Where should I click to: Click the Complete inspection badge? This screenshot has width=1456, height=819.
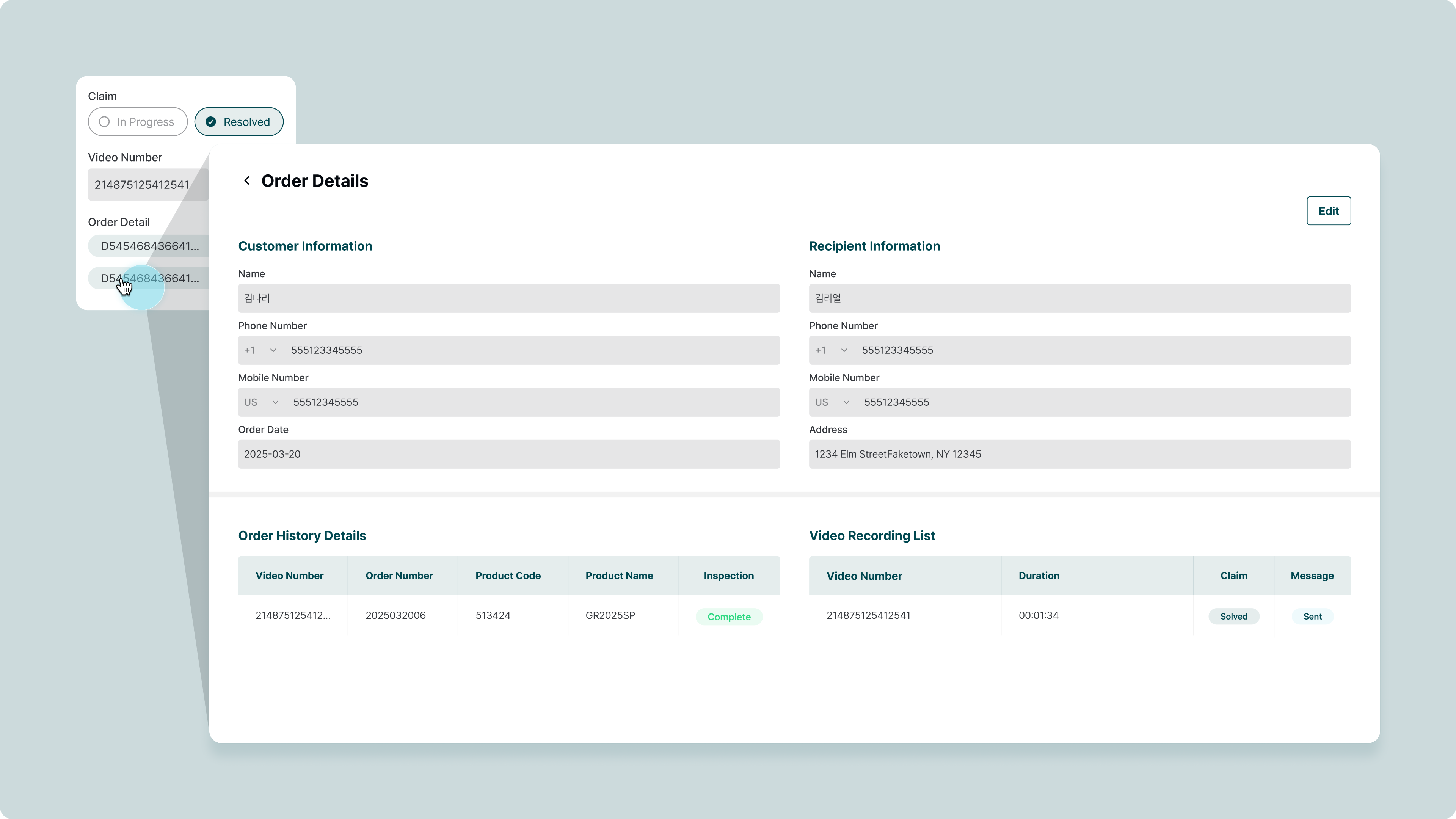[728, 617]
